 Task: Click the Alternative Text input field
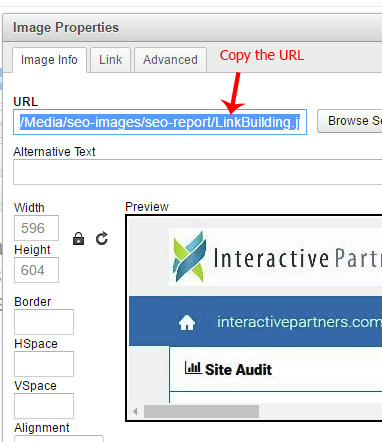[x=198, y=172]
